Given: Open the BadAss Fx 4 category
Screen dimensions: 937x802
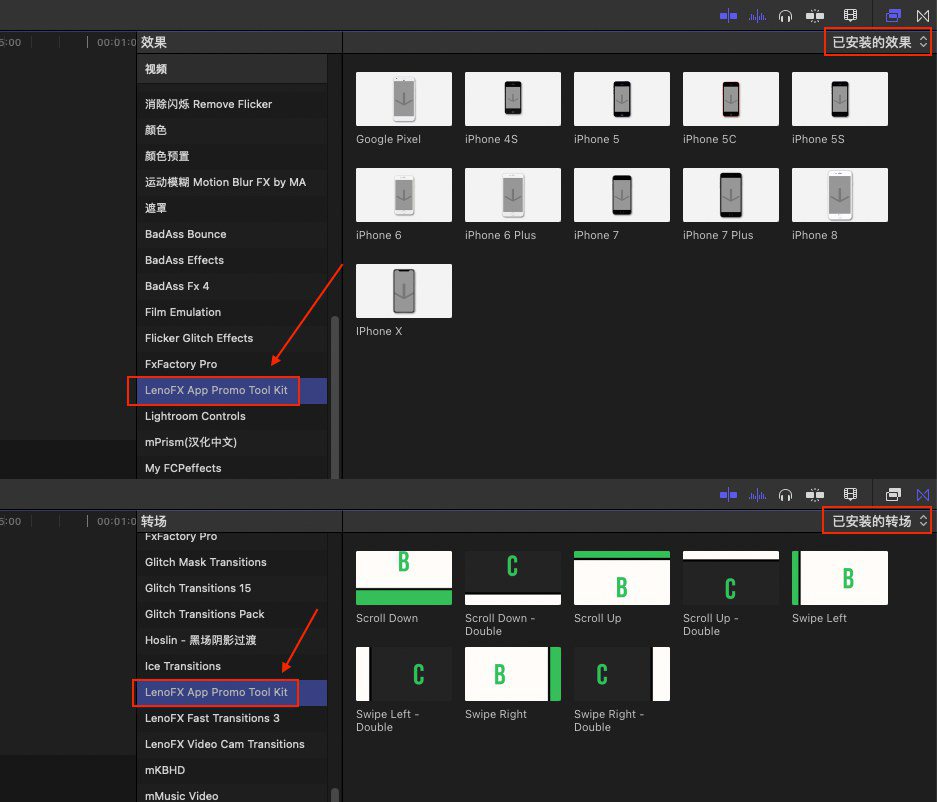Looking at the screenshot, I should (232, 286).
